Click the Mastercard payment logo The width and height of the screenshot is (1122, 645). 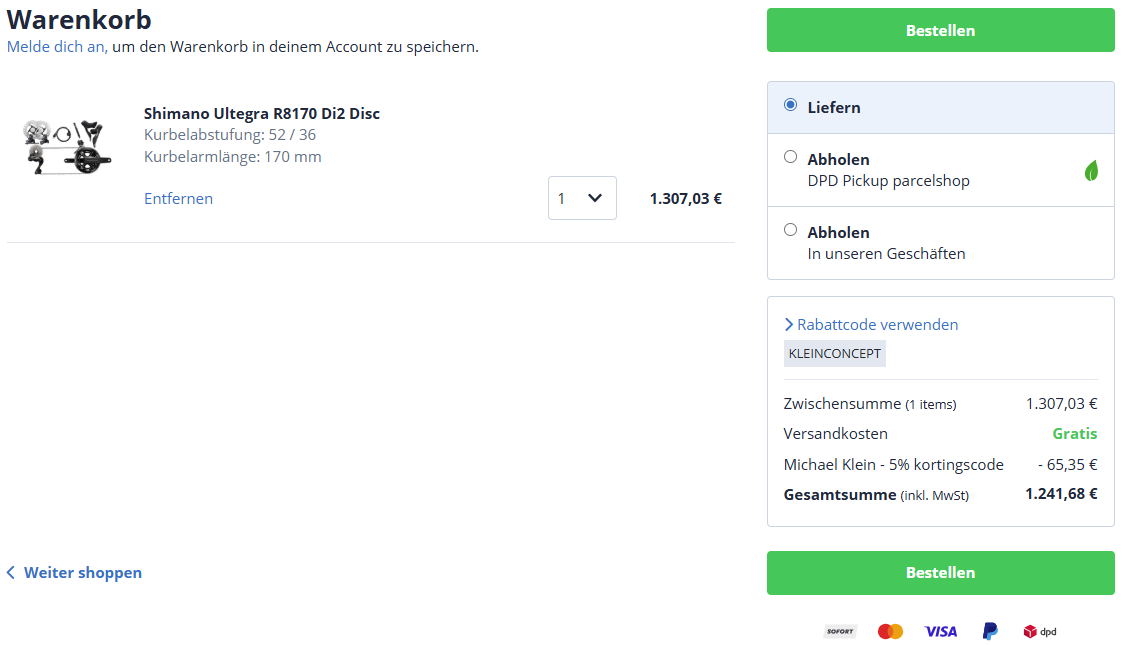coord(890,631)
